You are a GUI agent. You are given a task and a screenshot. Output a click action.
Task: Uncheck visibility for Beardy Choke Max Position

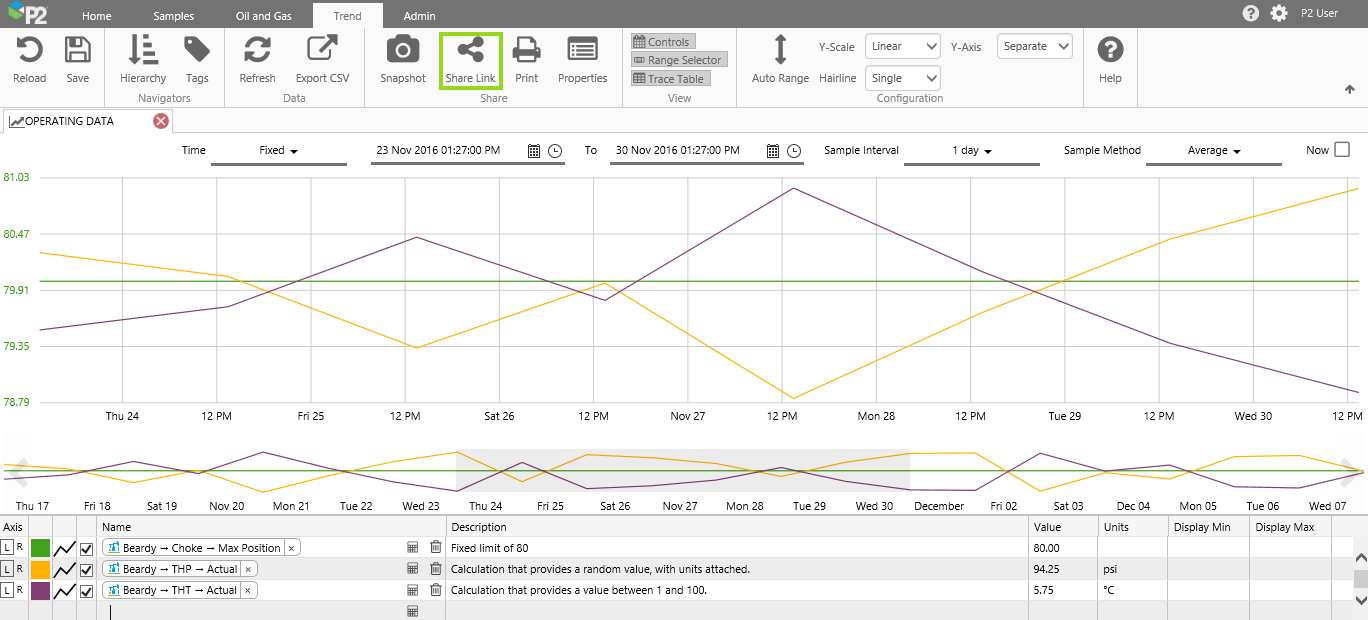[86, 548]
